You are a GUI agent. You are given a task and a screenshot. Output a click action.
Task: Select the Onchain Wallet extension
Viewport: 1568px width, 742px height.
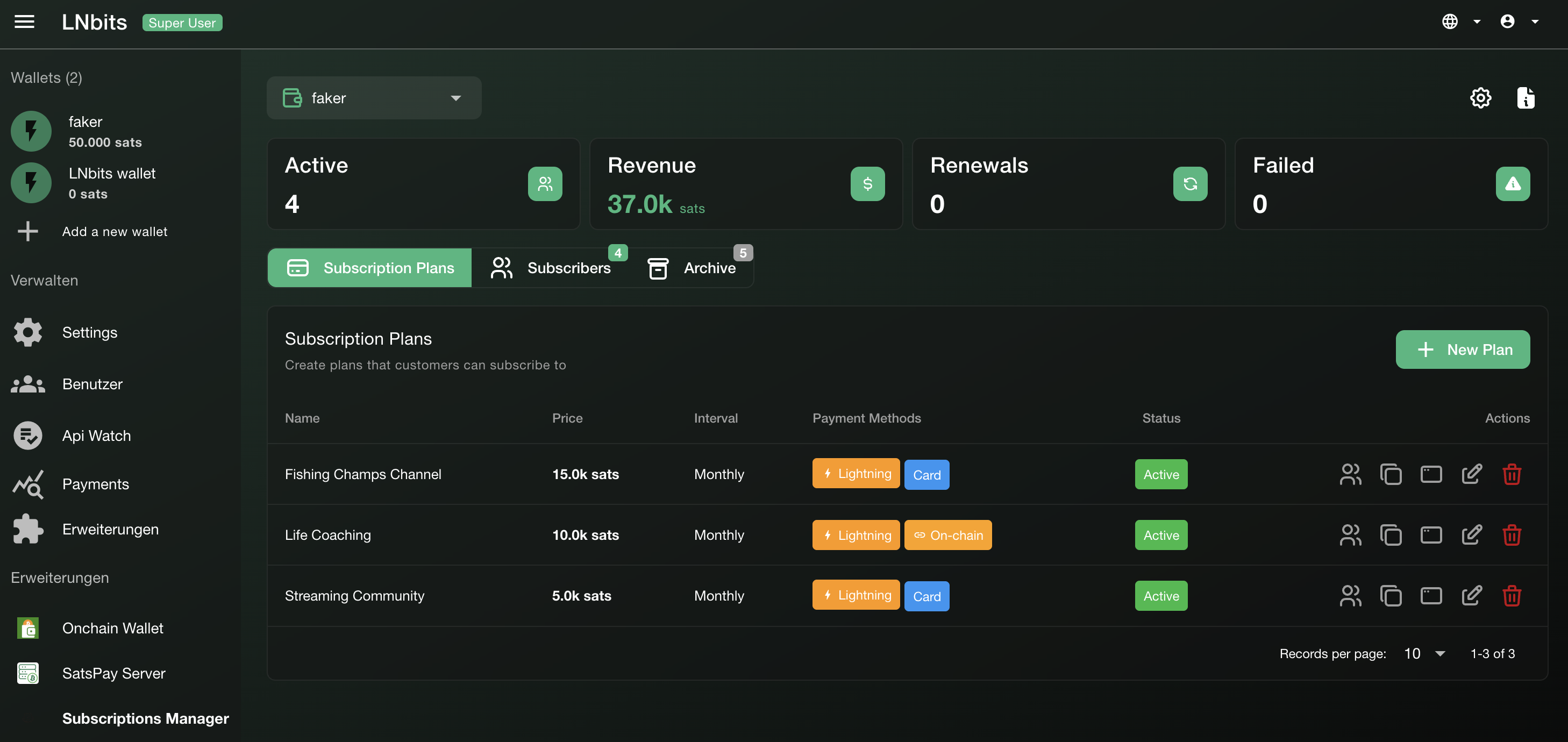[x=112, y=628]
